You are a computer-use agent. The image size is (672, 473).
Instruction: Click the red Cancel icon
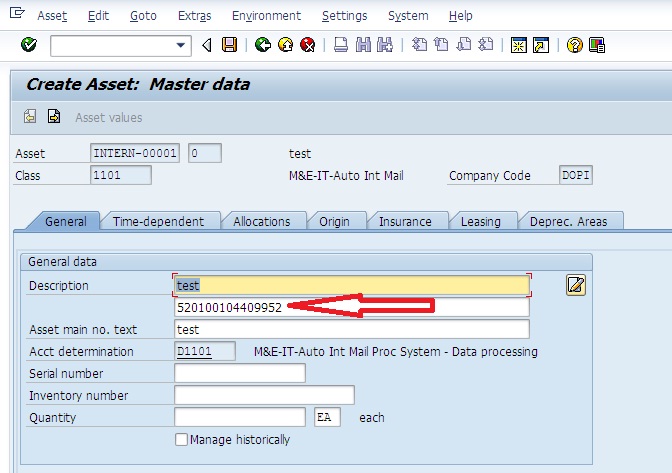[x=308, y=45]
